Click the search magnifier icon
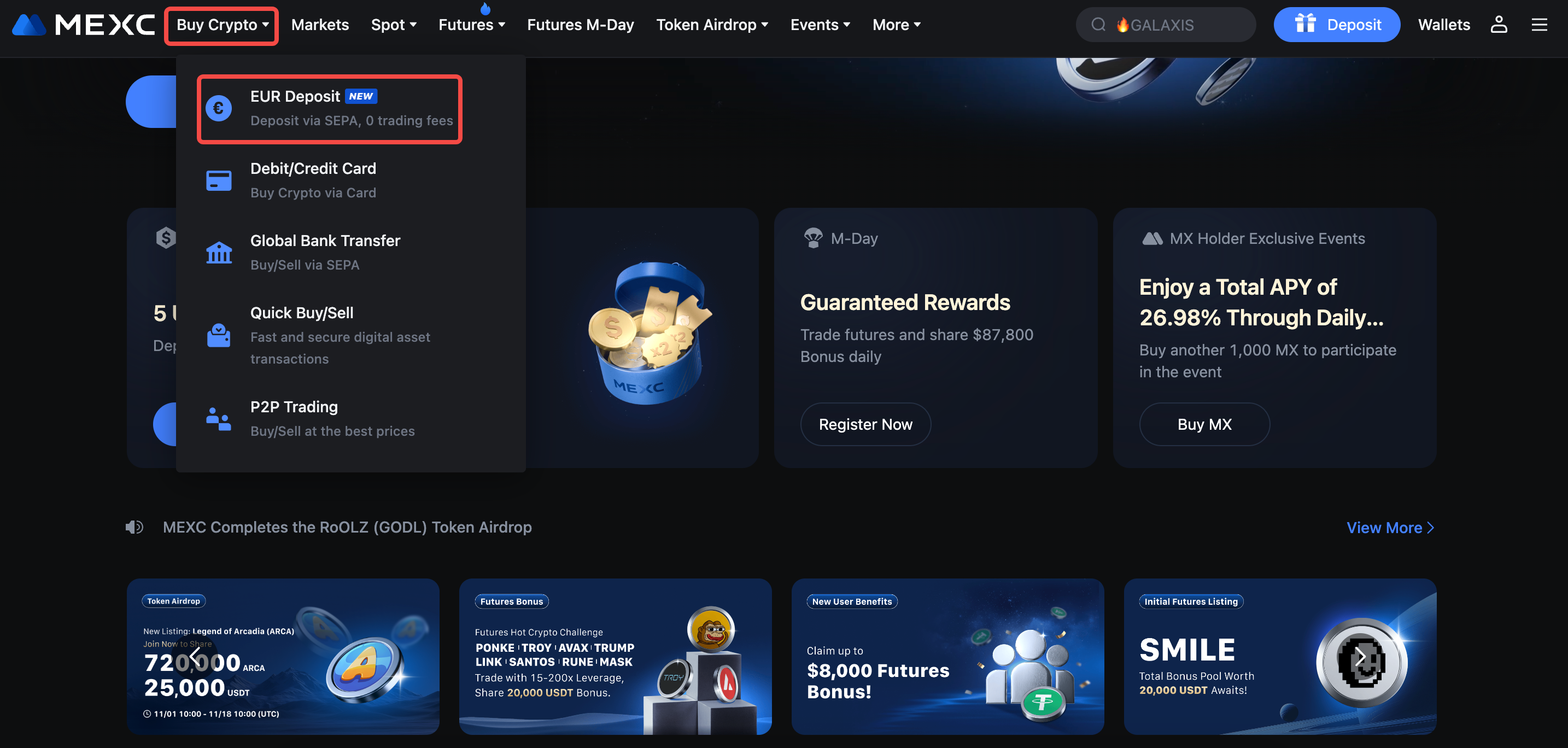 (x=1098, y=25)
